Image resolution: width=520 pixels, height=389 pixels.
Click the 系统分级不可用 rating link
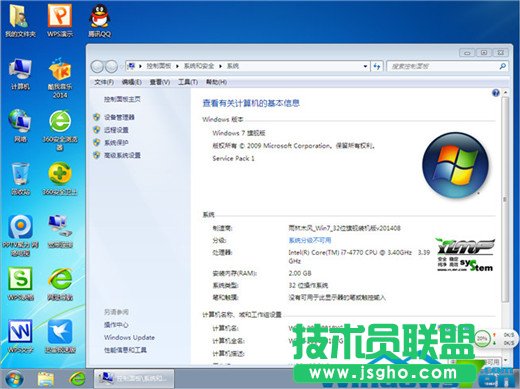[310, 240]
